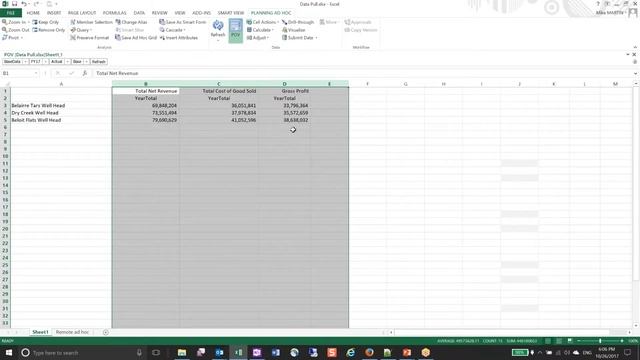Click the Insert Function fx icon

coord(84,73)
